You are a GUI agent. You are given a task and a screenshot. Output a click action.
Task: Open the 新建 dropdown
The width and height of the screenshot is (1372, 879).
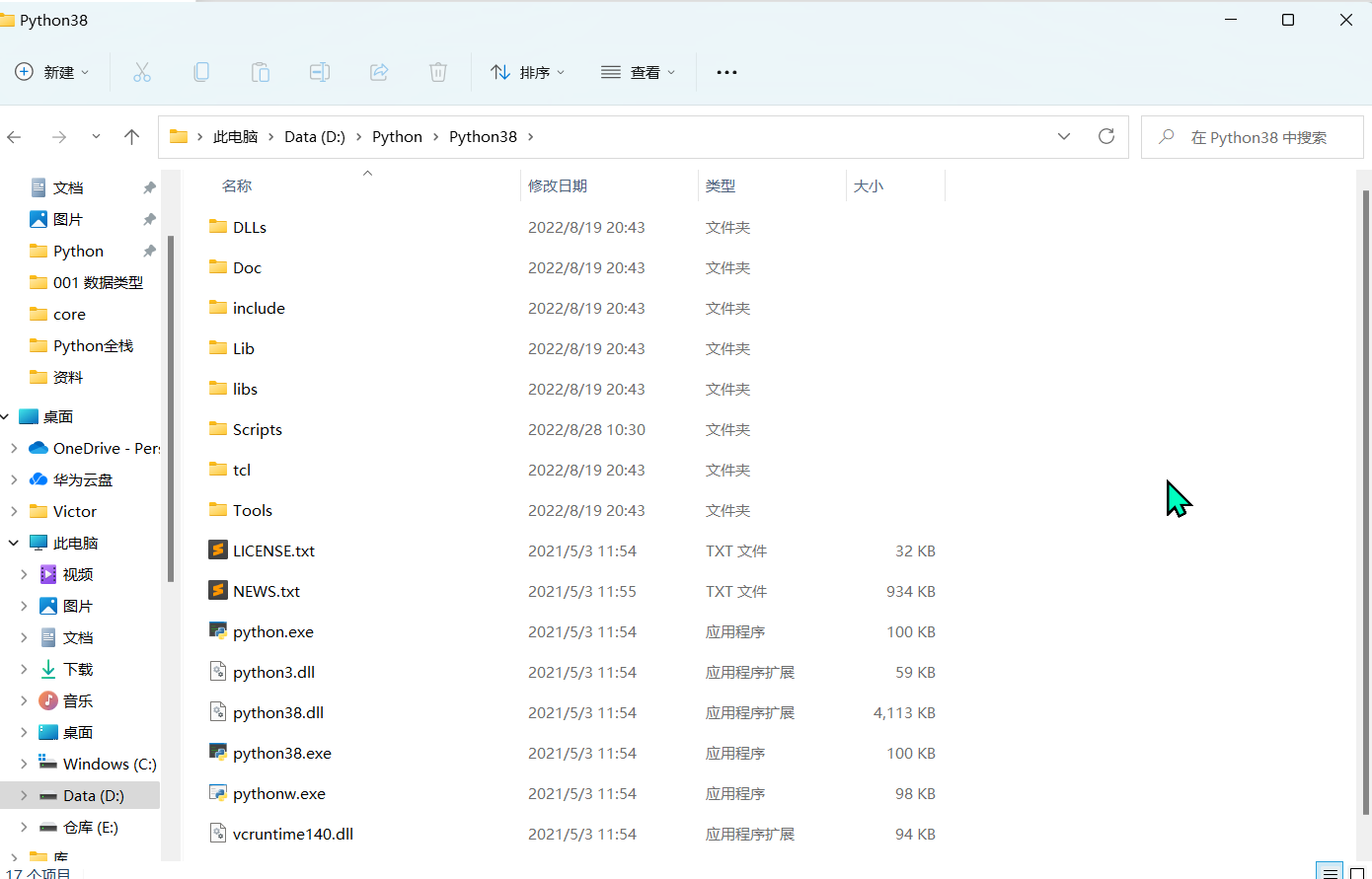(x=52, y=72)
